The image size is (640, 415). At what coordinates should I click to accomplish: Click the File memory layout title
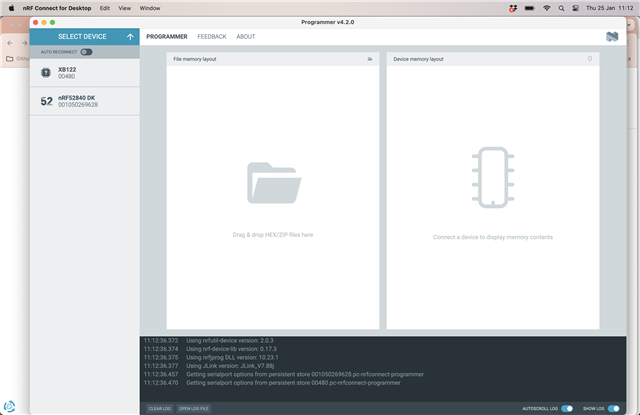click(x=195, y=59)
